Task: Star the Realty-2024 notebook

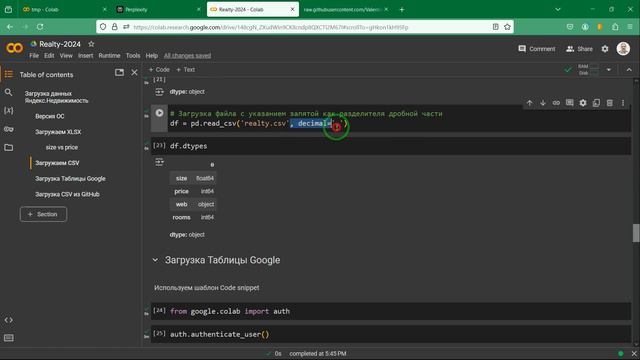Action: 91,44
